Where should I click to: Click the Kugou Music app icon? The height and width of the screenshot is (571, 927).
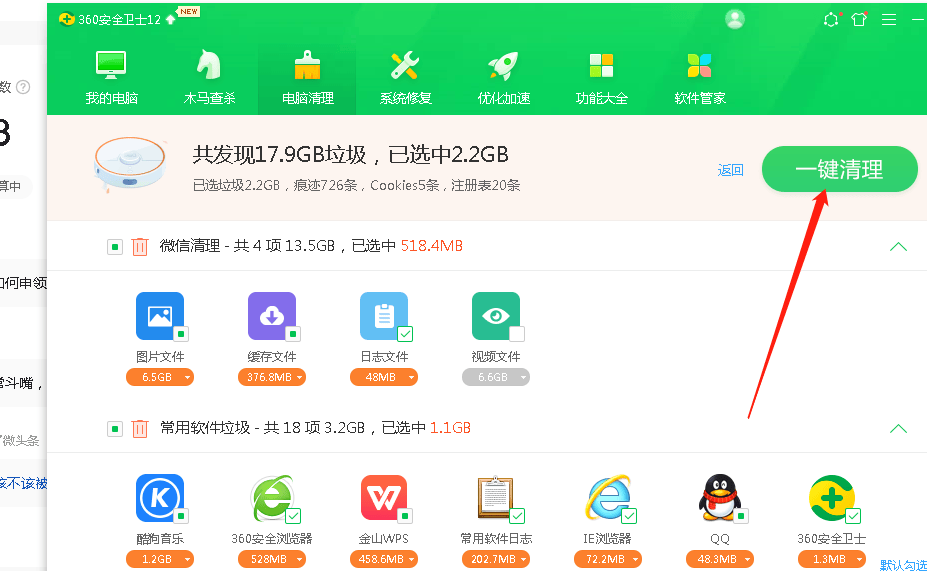click(x=159, y=499)
